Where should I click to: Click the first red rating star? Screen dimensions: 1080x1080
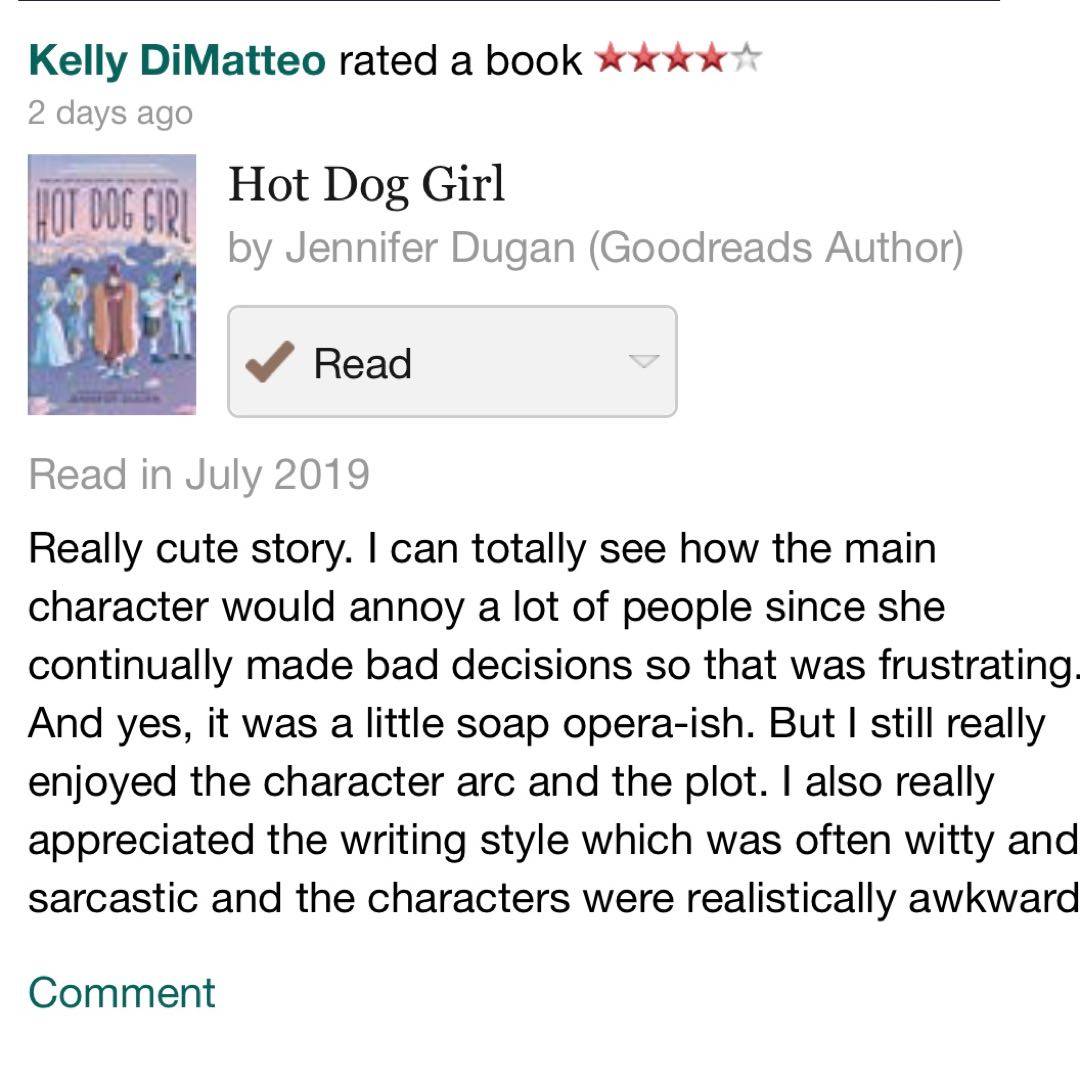[609, 60]
